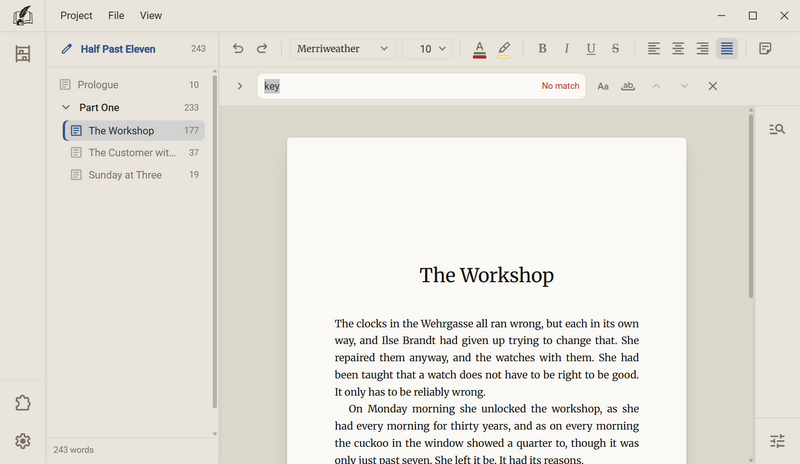
Task: Toggle case-sensitive search (Aa)
Action: (x=603, y=86)
